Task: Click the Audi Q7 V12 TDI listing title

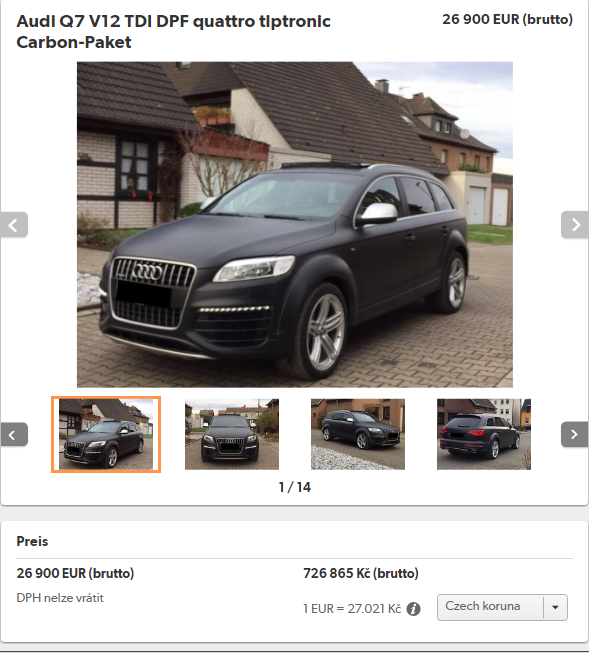Action: pyautogui.click(x=173, y=31)
